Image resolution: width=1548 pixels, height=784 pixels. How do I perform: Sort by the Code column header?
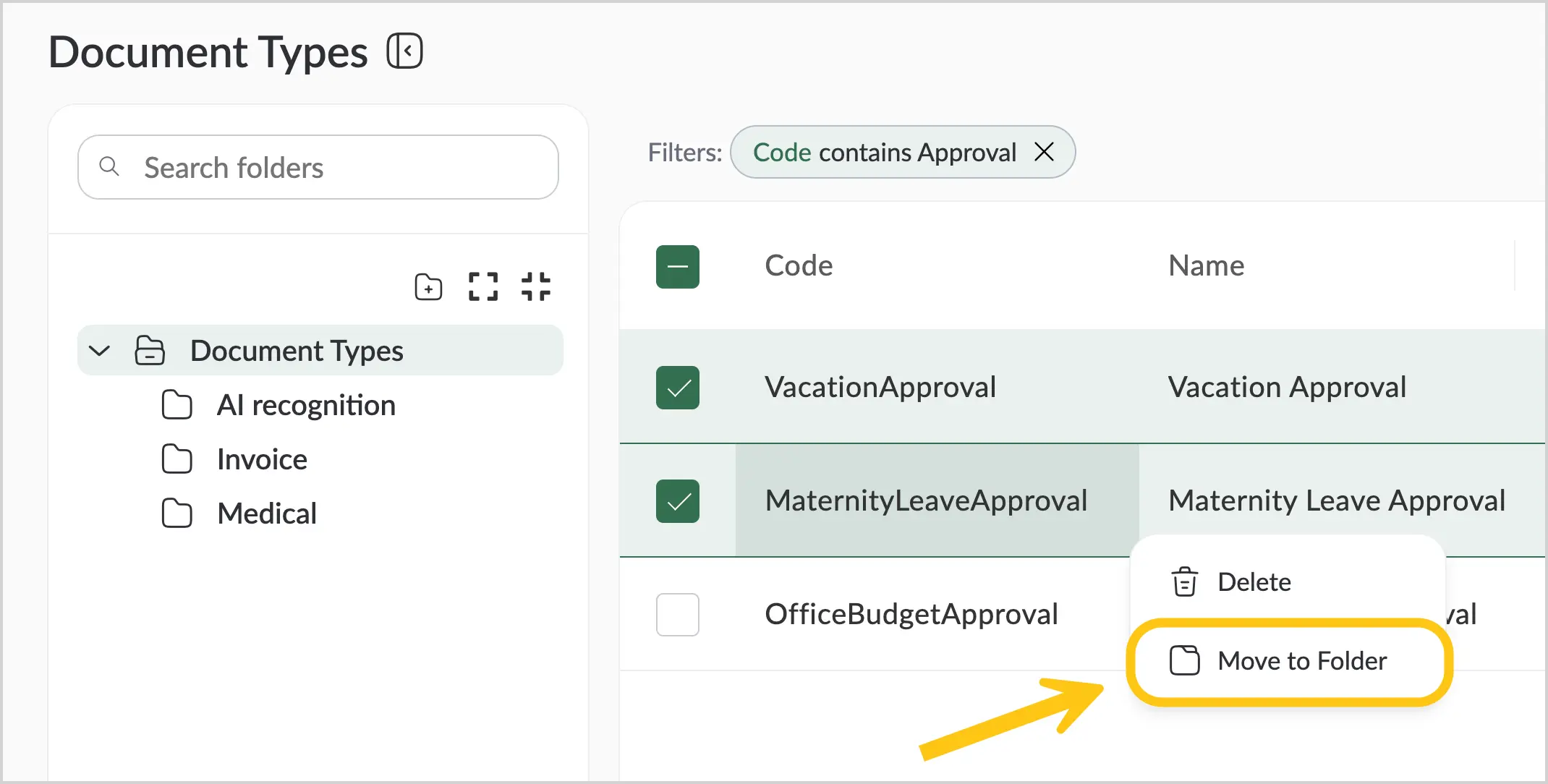pos(799,265)
